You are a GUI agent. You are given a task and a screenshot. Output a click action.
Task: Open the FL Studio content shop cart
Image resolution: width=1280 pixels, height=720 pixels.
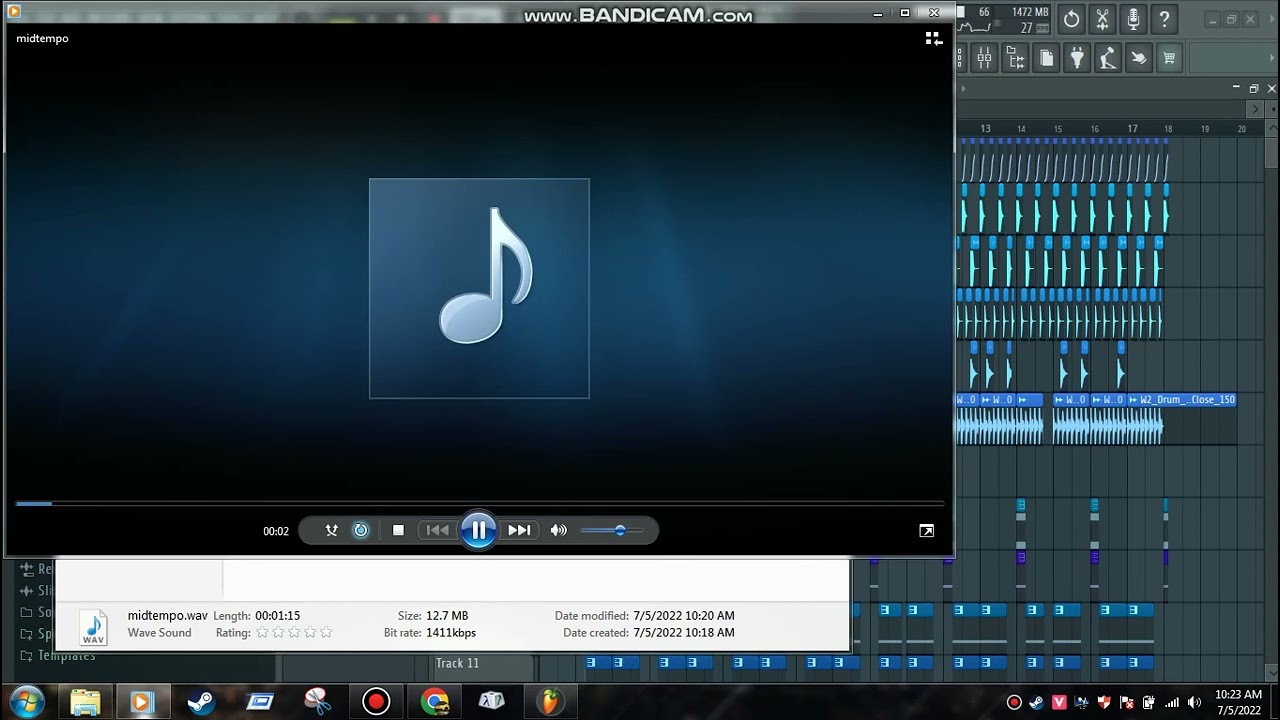pos(1169,58)
